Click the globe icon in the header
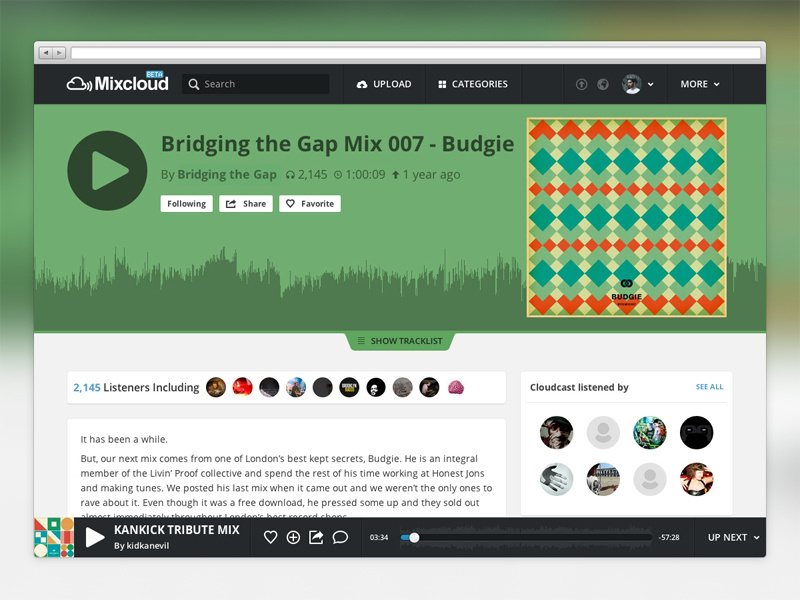 pos(603,84)
